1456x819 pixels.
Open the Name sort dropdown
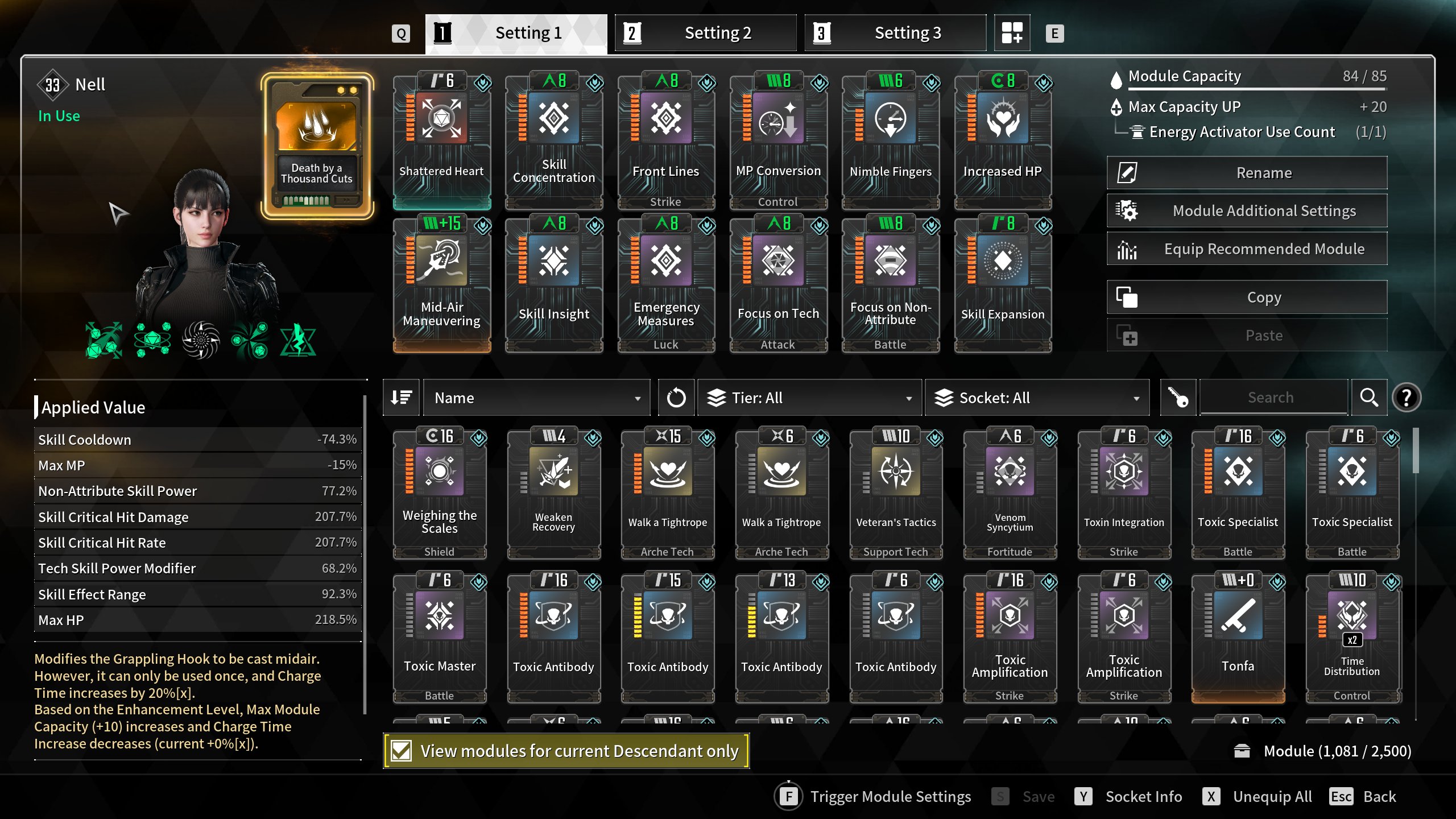537,398
